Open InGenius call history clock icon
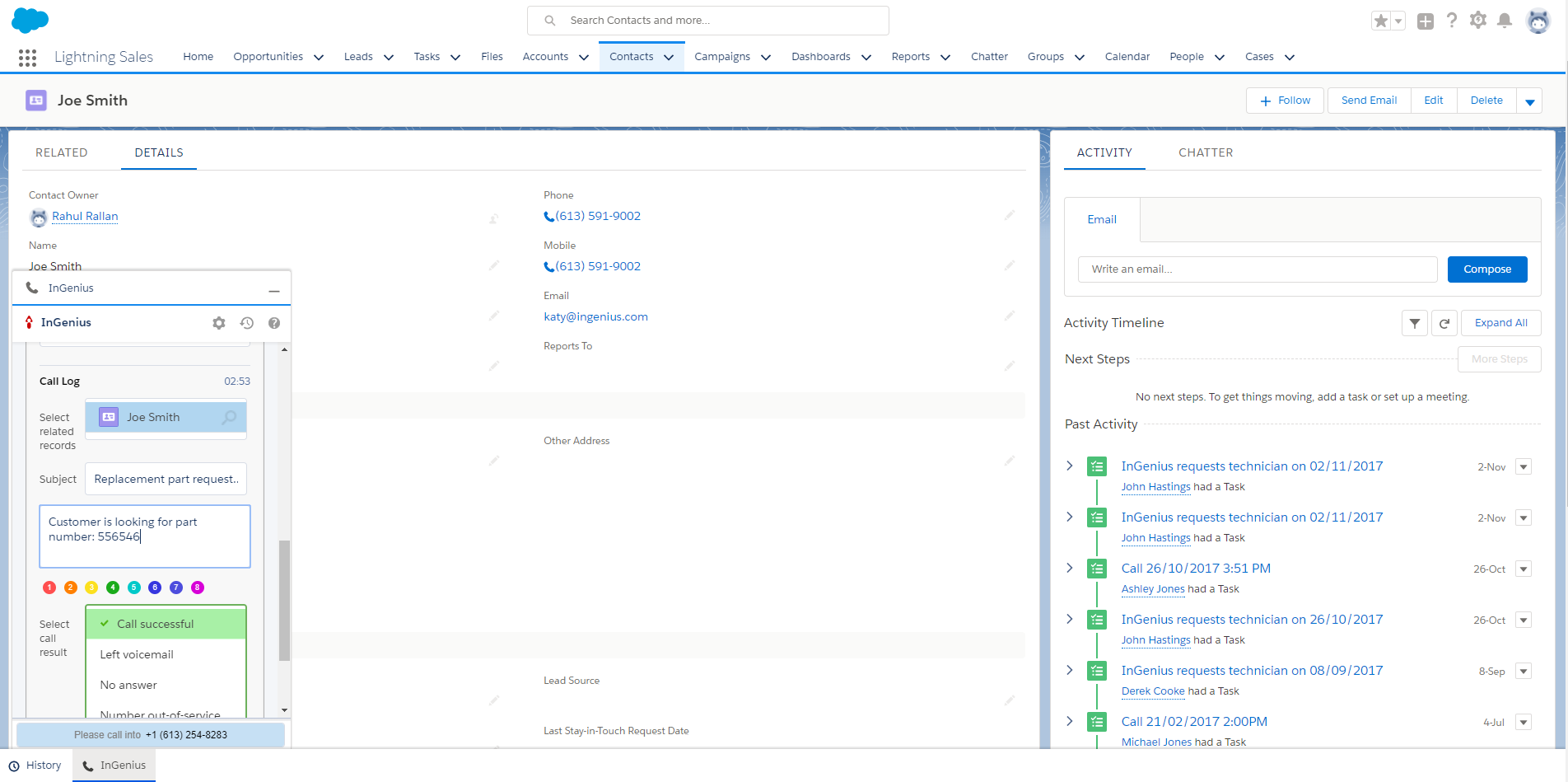Screen dimensions: 1568x782 point(246,323)
